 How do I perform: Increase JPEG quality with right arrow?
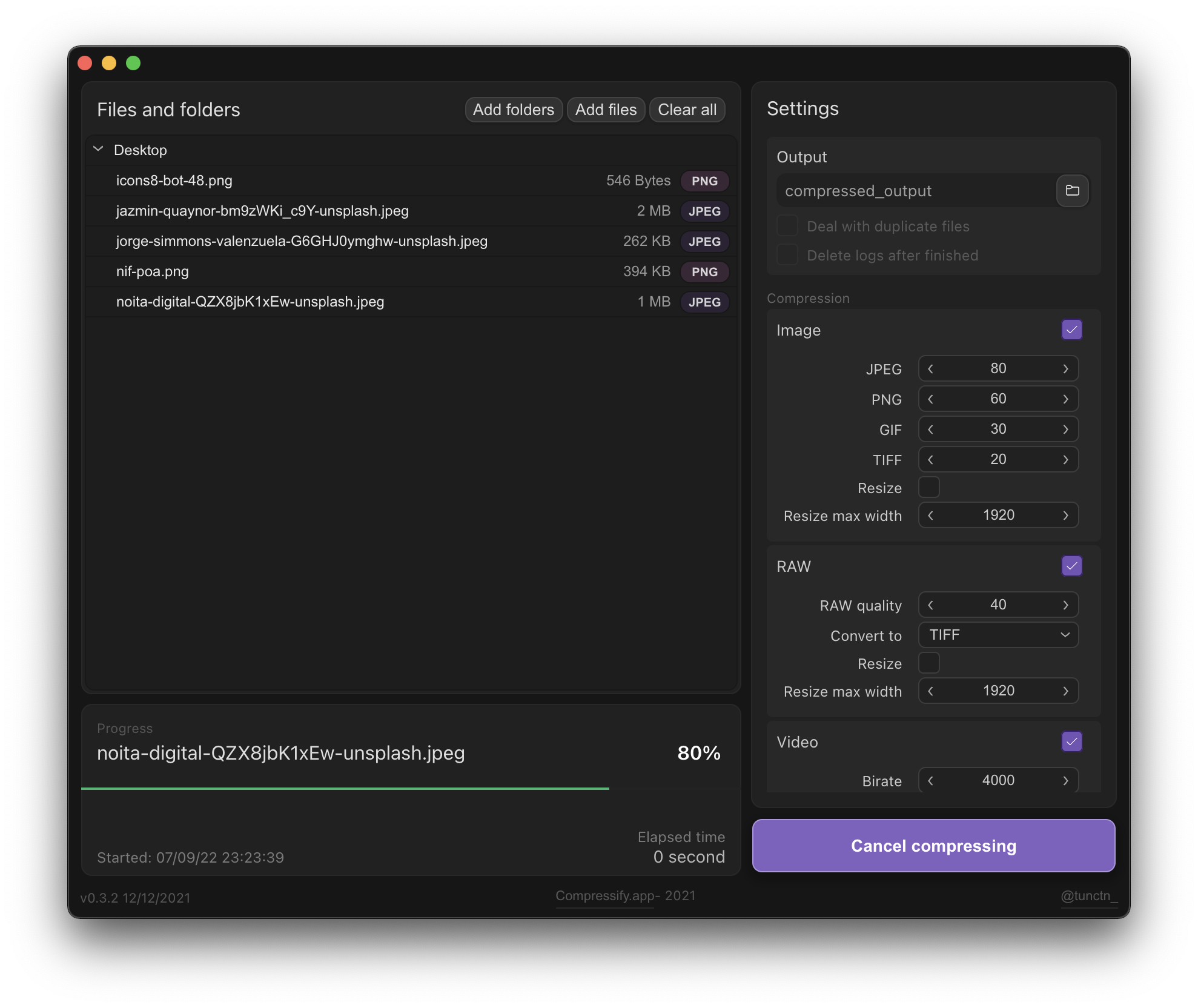(x=1065, y=369)
